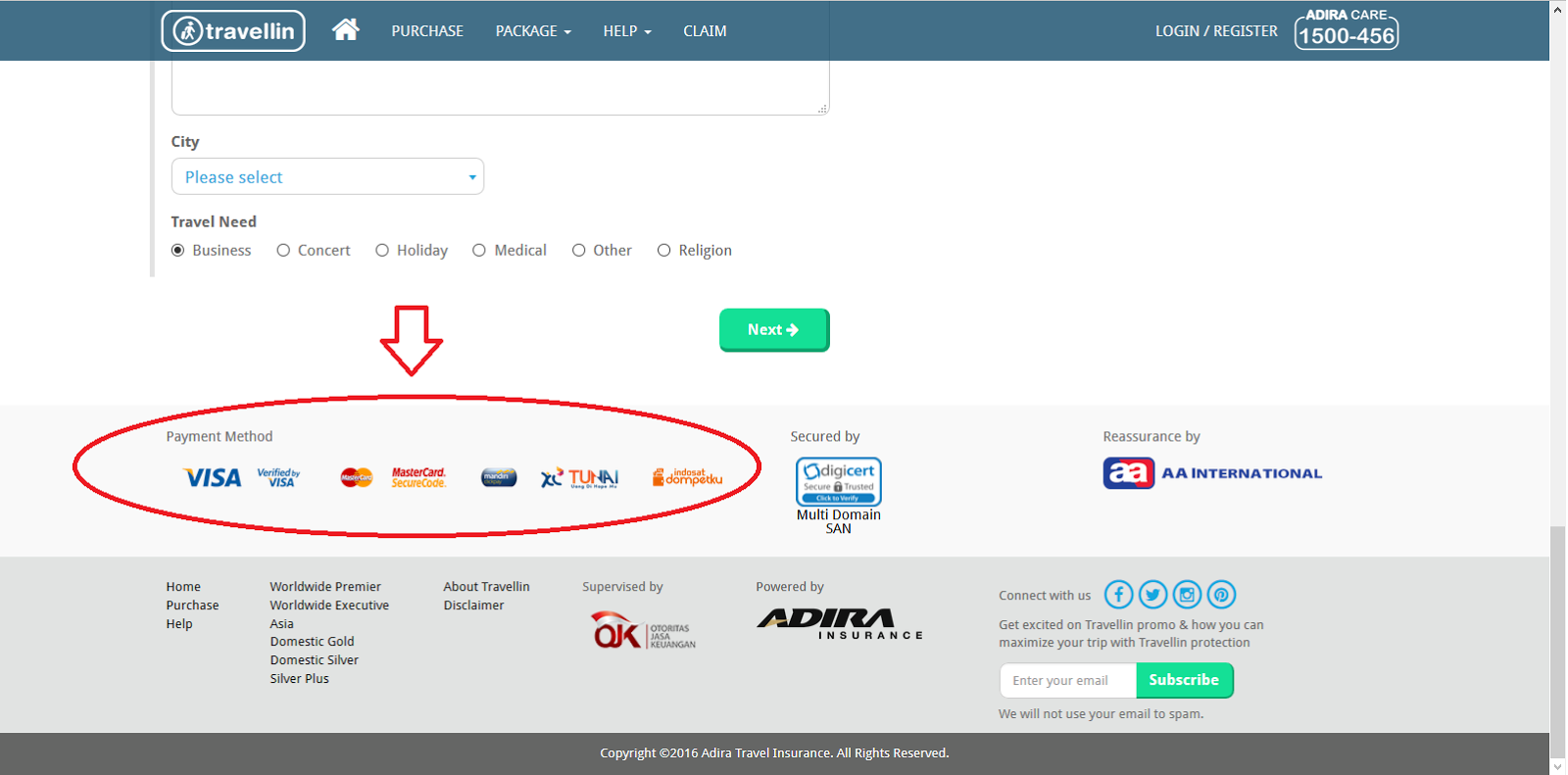Image resolution: width=1568 pixels, height=775 pixels.
Task: Expand the HELP dropdown menu
Action: (627, 31)
